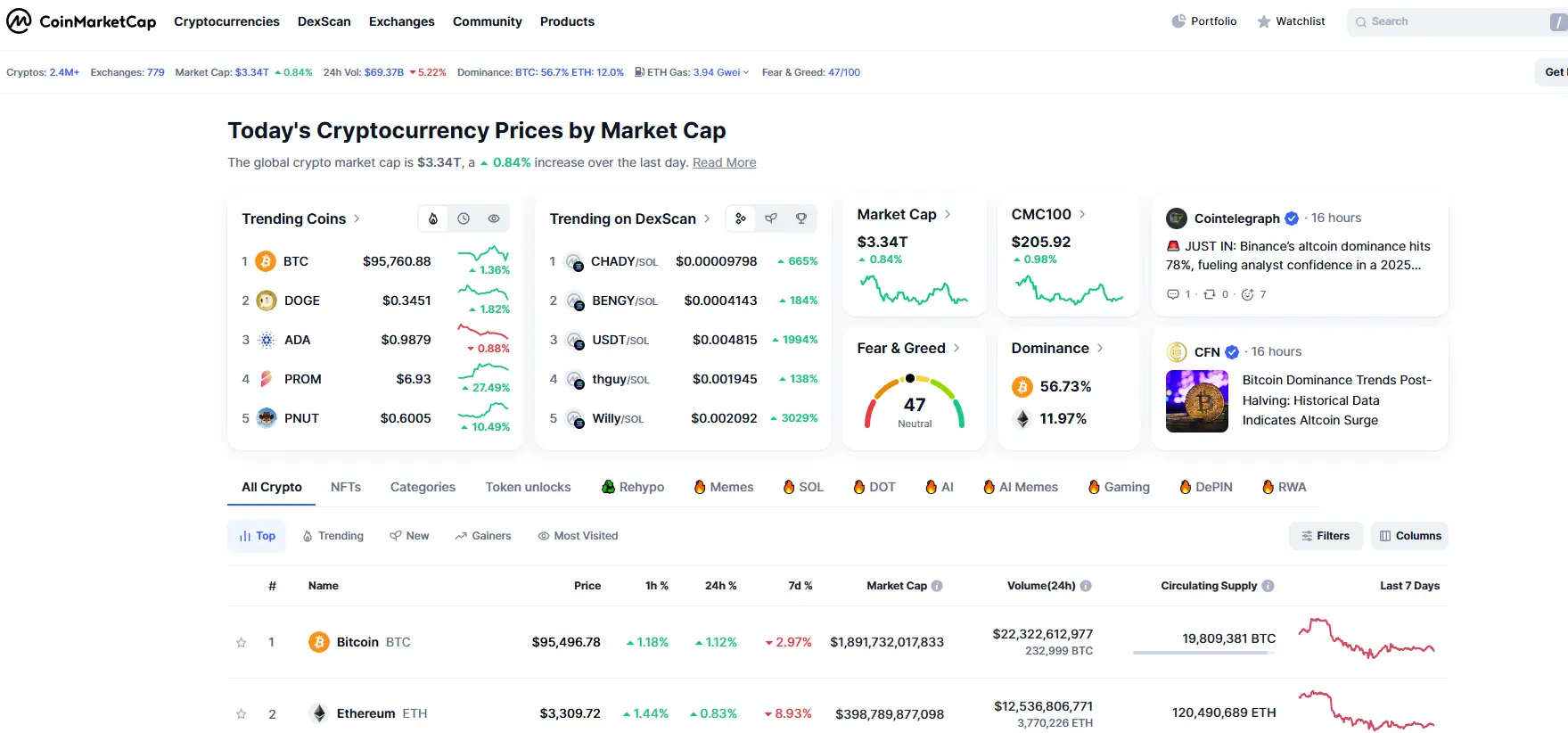1568x733 pixels.
Task: Click the Read More link
Action: point(724,162)
